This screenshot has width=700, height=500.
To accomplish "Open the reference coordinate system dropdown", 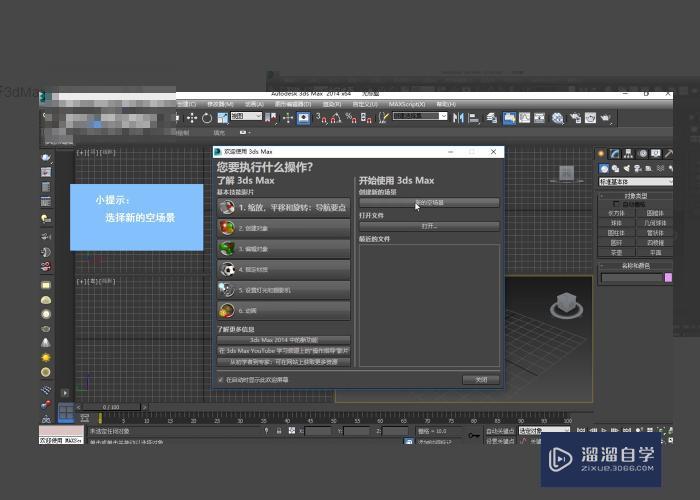I will pos(246,117).
